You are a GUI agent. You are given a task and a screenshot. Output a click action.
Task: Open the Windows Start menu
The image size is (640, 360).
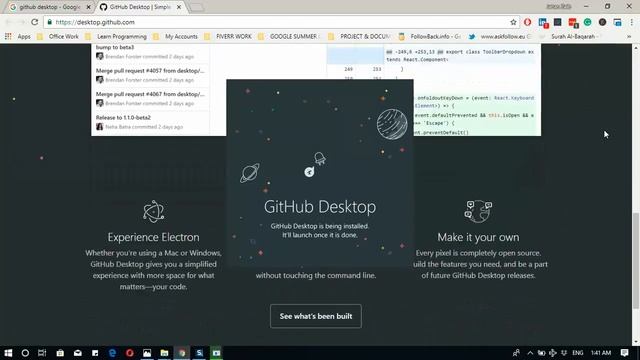[8, 353]
